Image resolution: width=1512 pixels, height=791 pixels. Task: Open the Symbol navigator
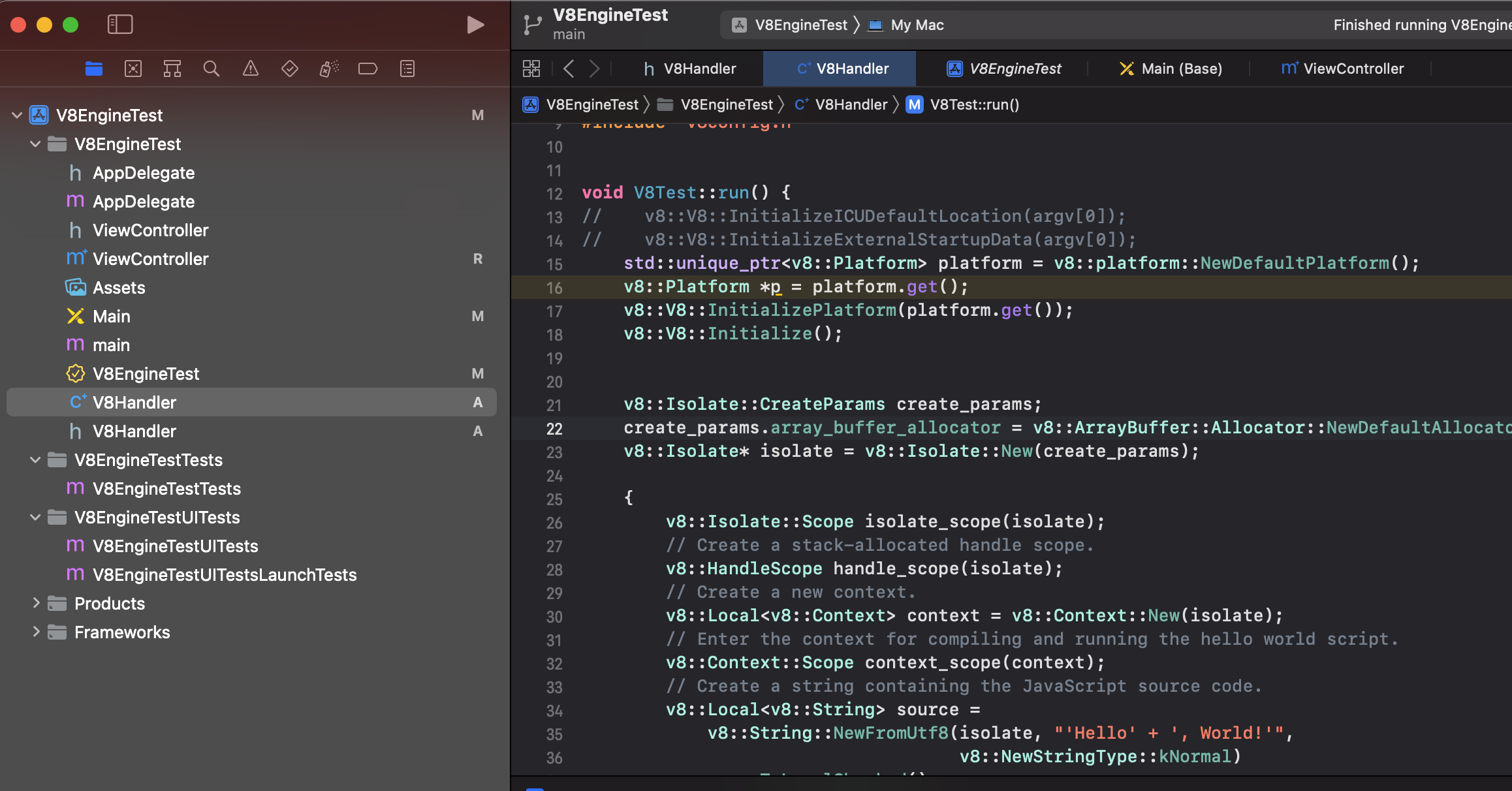pyautogui.click(x=172, y=69)
